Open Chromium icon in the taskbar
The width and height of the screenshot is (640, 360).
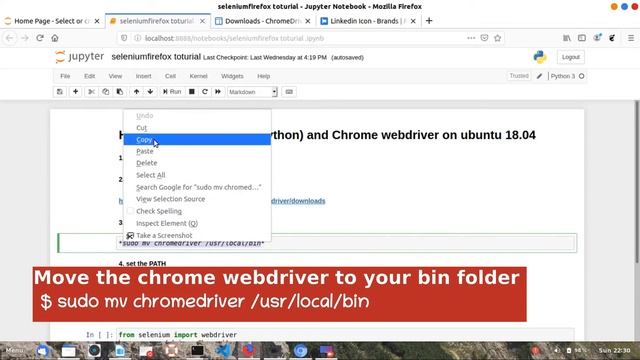[x=300, y=351]
